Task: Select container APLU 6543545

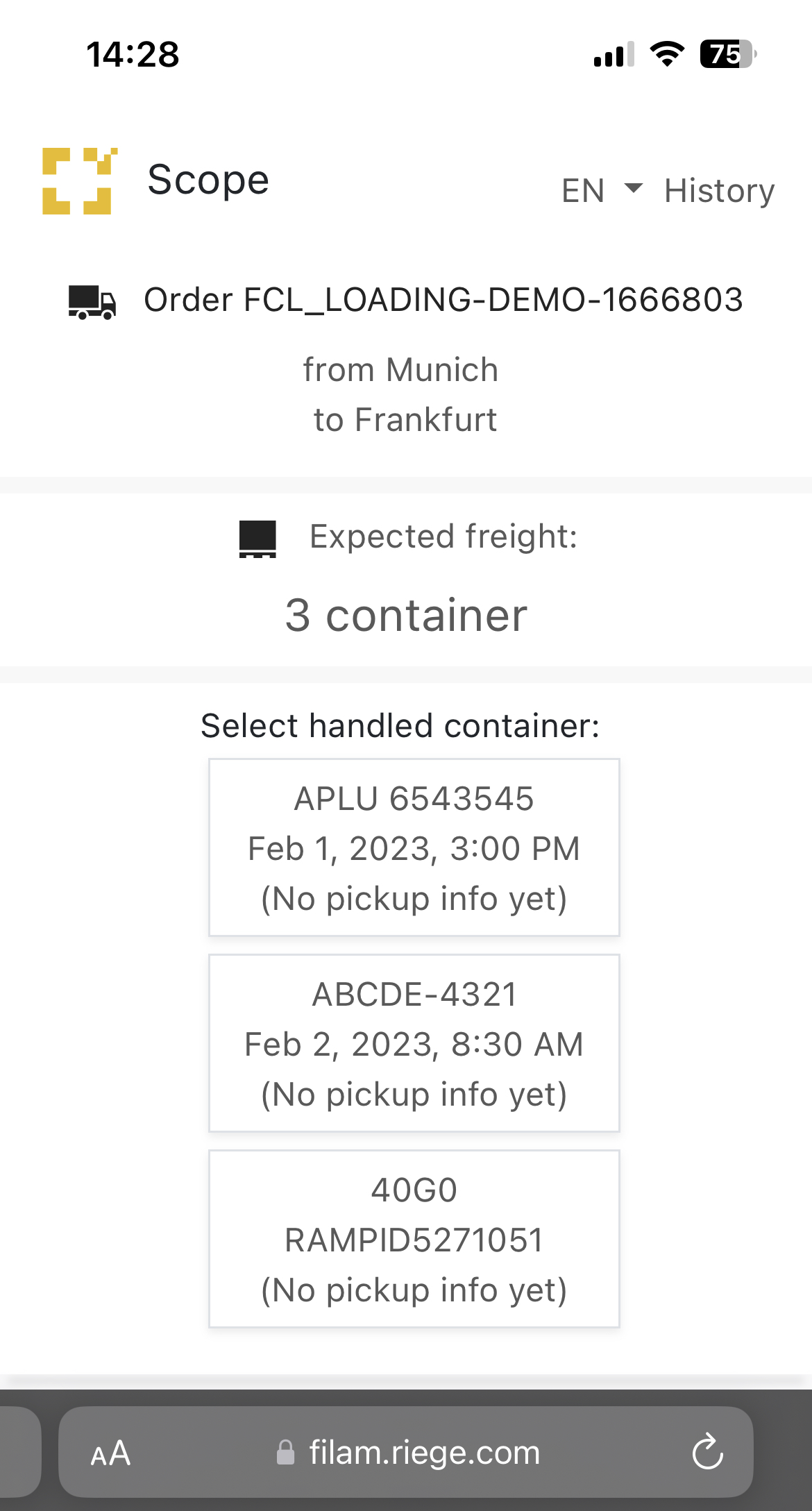Action: click(414, 847)
